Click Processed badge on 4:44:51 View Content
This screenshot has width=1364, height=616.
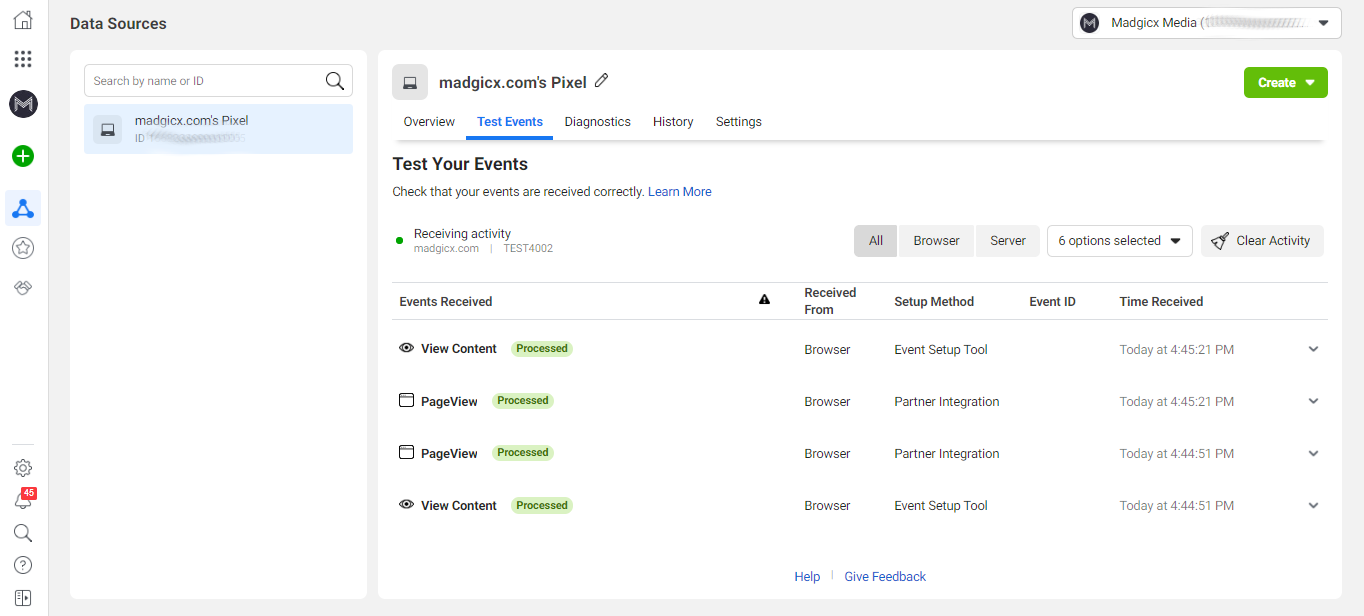[x=542, y=506]
